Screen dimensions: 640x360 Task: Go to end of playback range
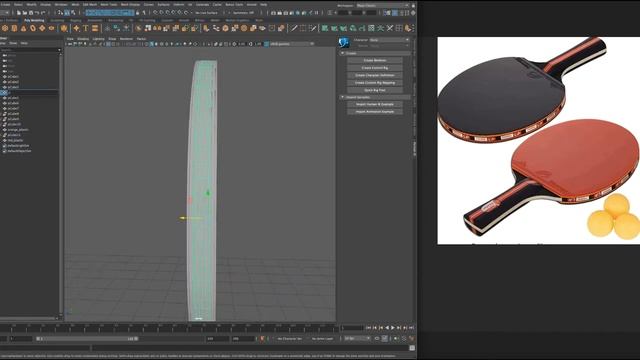click(x=411, y=328)
